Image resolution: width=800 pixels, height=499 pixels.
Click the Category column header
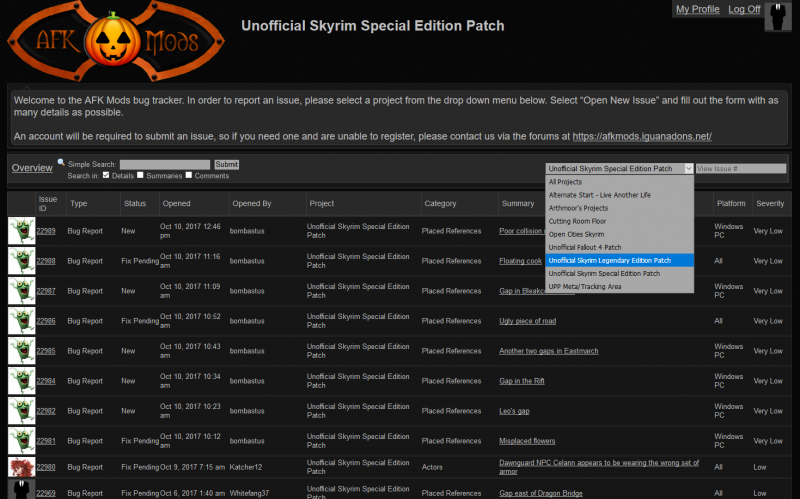coord(440,204)
